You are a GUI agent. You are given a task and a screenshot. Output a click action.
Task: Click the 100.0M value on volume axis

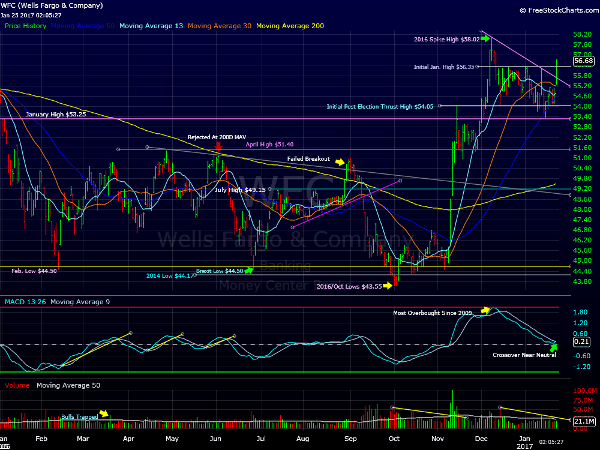[585, 391]
